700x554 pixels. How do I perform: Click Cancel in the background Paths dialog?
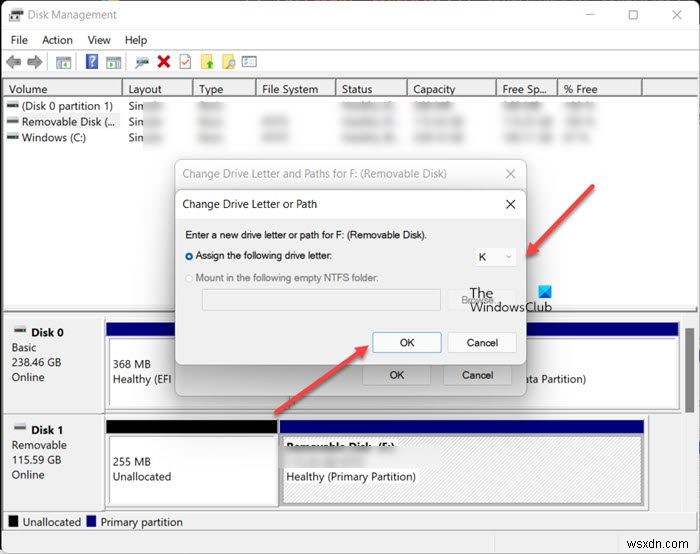[477, 375]
